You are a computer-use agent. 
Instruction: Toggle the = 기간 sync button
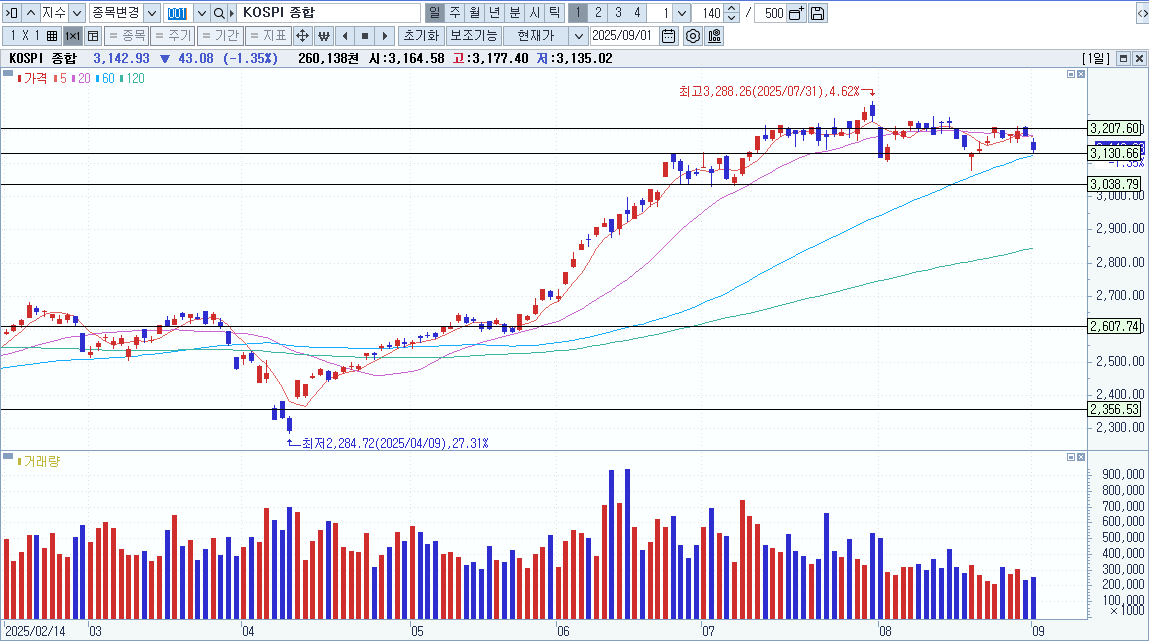[220, 35]
